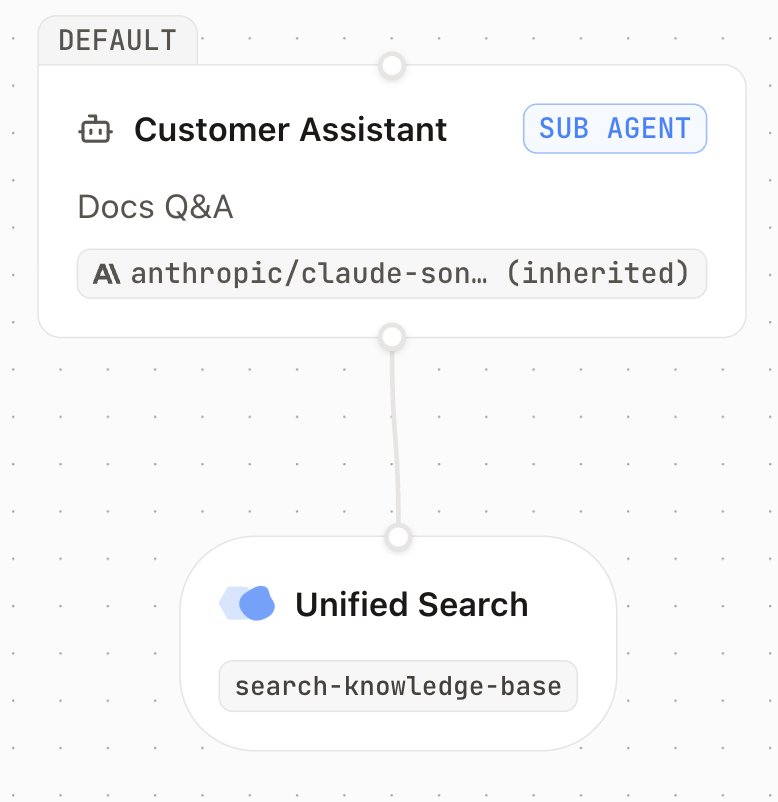Click the search-knowledge-base tool chip

[398, 686]
